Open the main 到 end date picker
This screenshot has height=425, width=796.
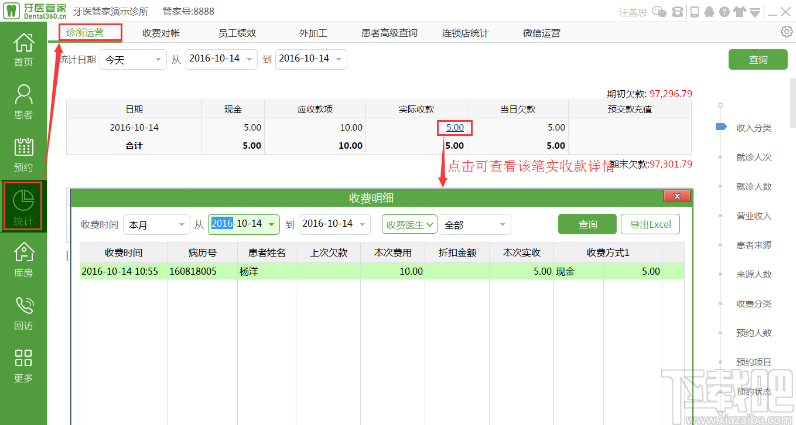(x=311, y=59)
